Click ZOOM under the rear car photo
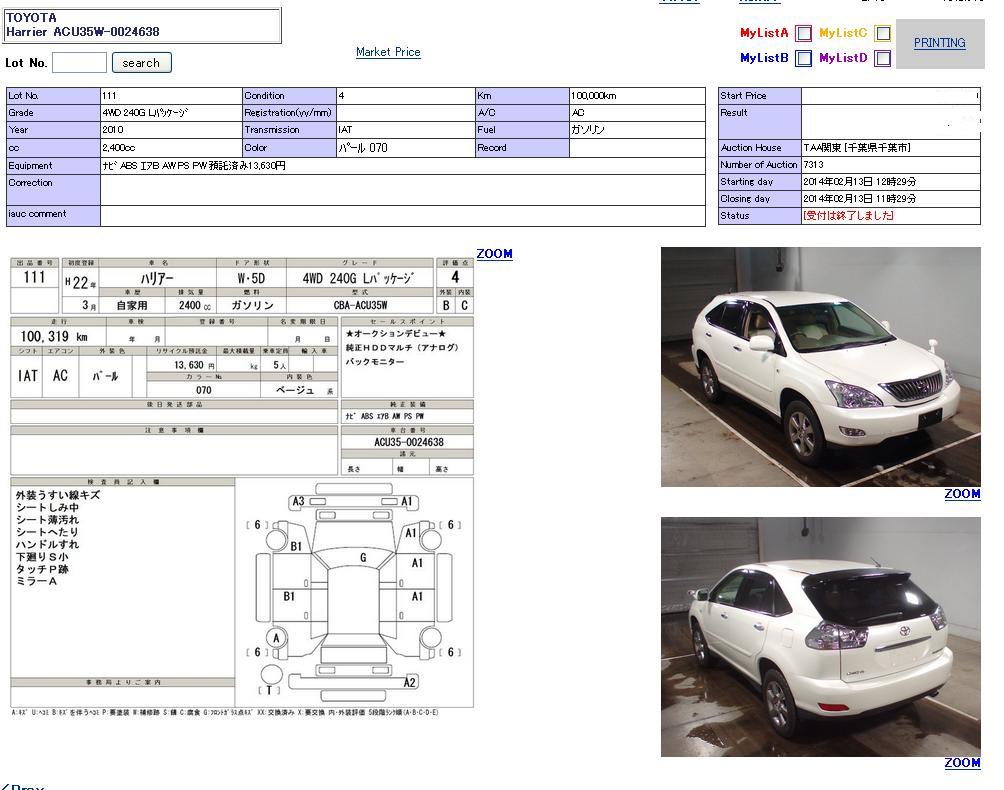Viewport: 1004px width, 790px height. [x=962, y=763]
